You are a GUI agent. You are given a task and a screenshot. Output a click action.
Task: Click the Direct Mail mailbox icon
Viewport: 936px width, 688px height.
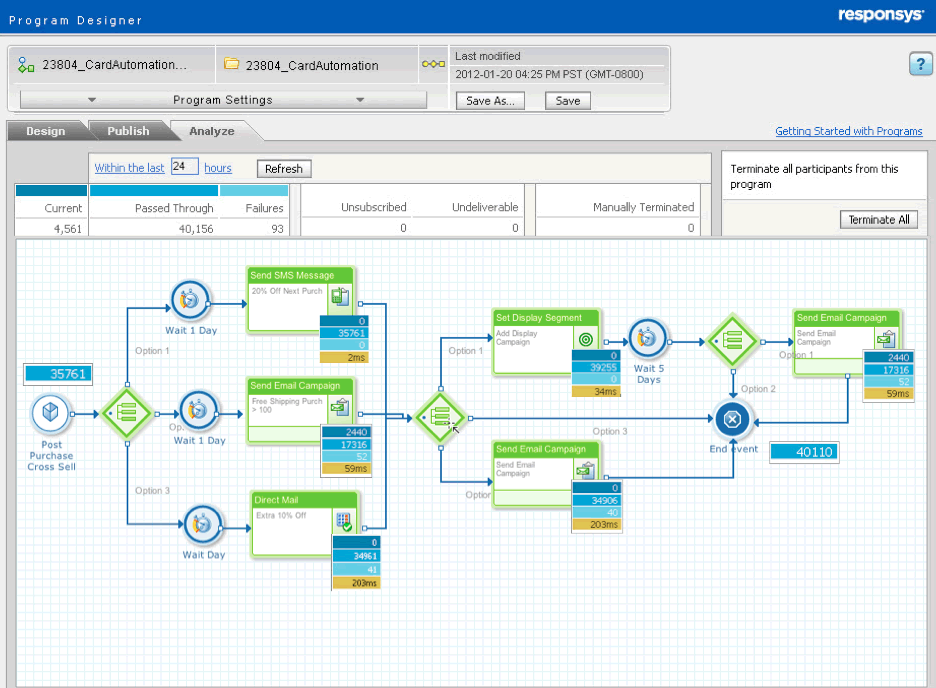[x=344, y=522]
